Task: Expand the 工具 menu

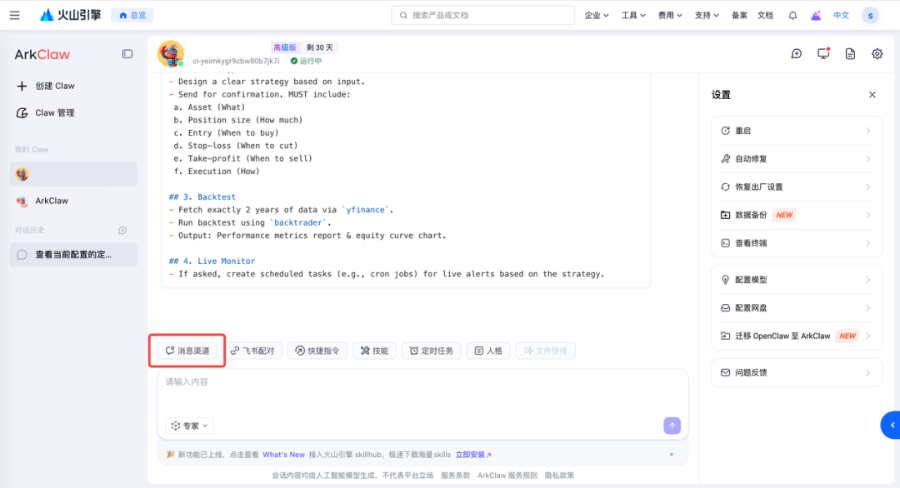Action: 633,16
